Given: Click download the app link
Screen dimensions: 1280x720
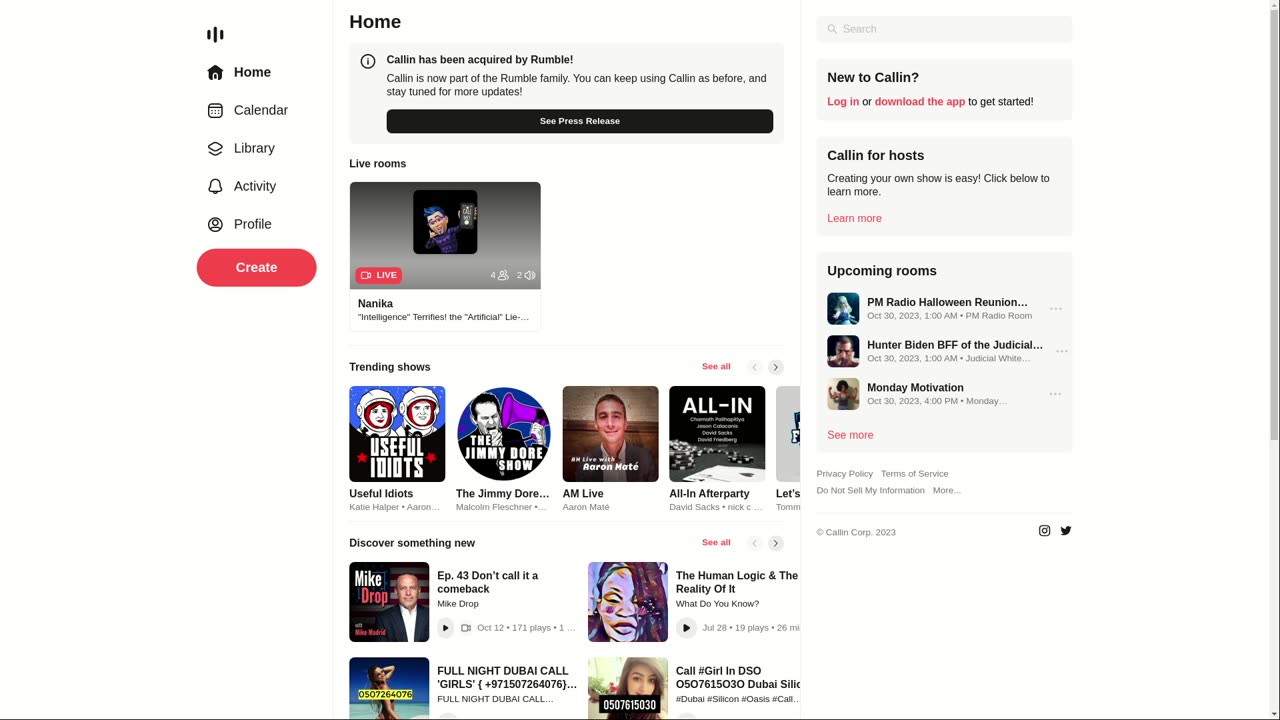Looking at the screenshot, I should (x=920, y=102).
